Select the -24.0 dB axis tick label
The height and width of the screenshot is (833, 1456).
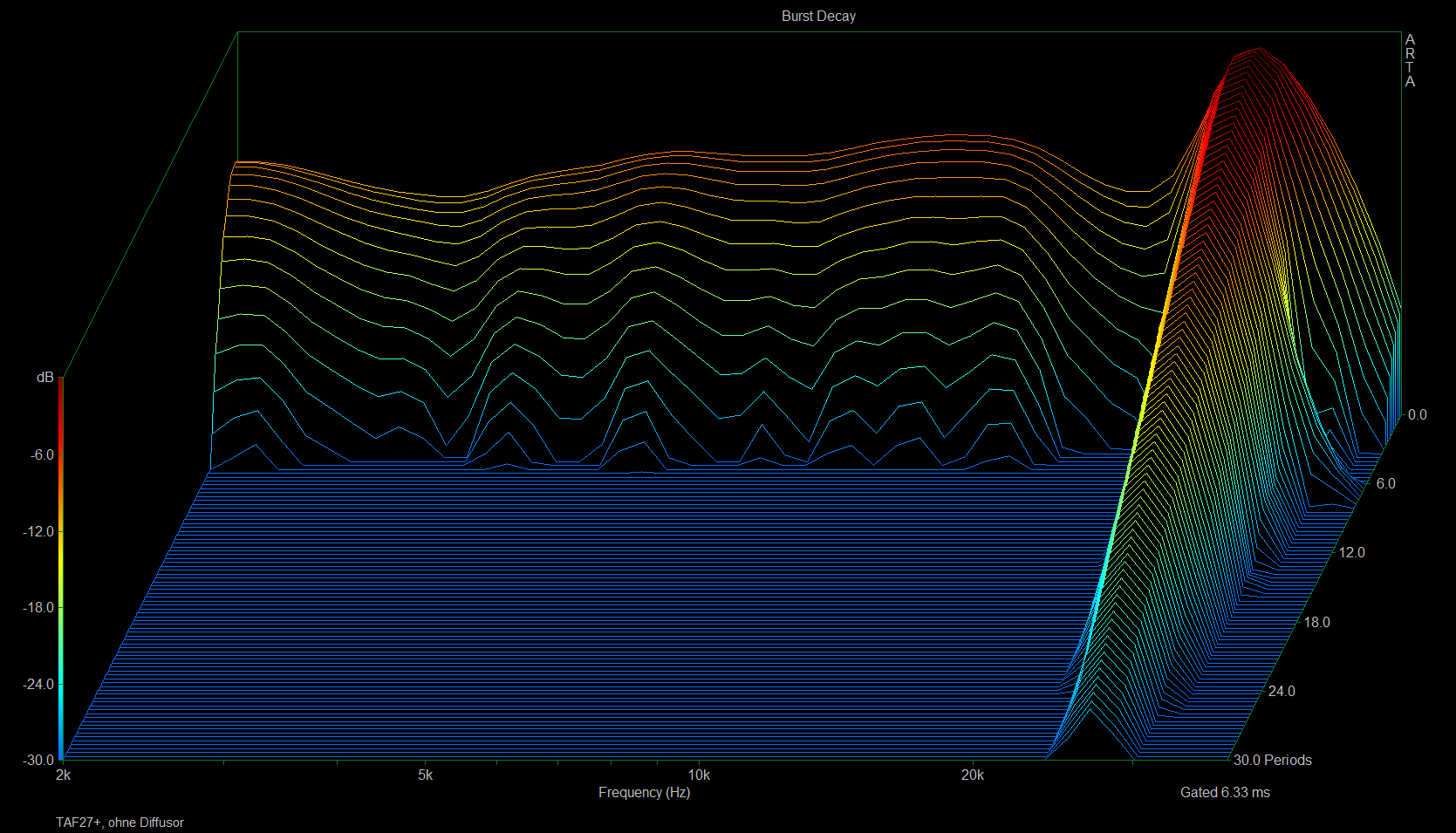(38, 684)
